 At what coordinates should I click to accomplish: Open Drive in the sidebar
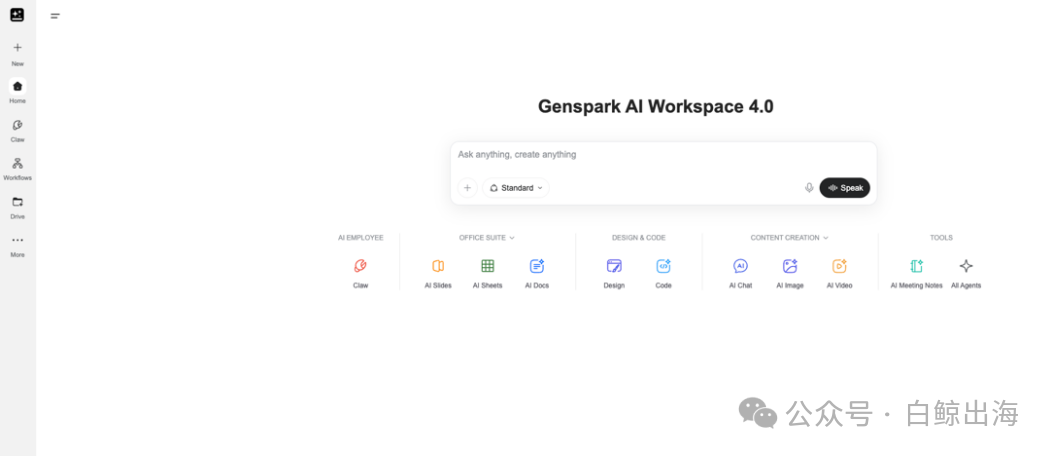pyautogui.click(x=17, y=207)
